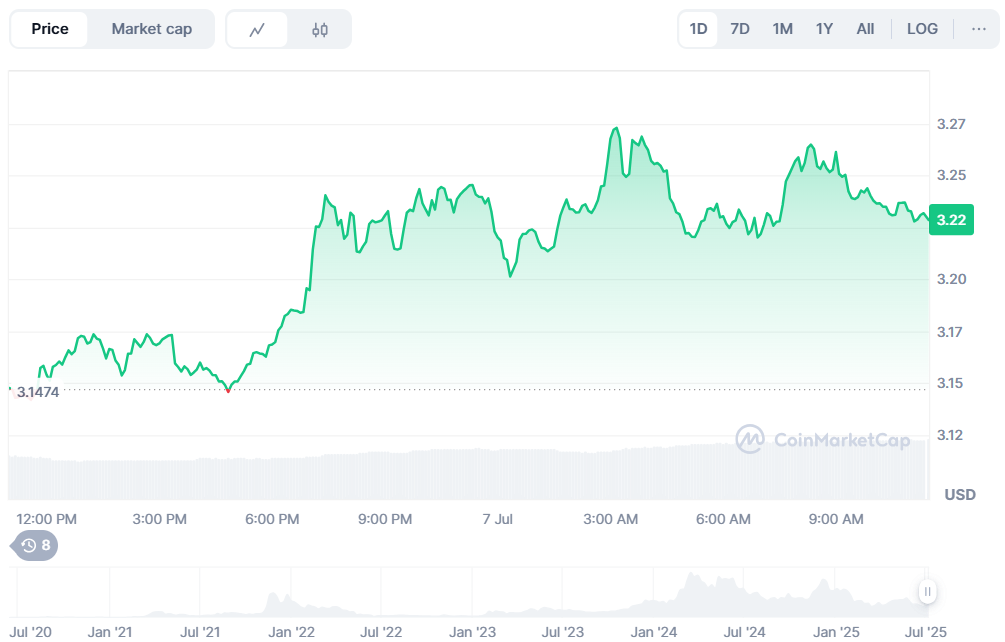
Task: Set the chart range to 1Y
Action: click(824, 29)
